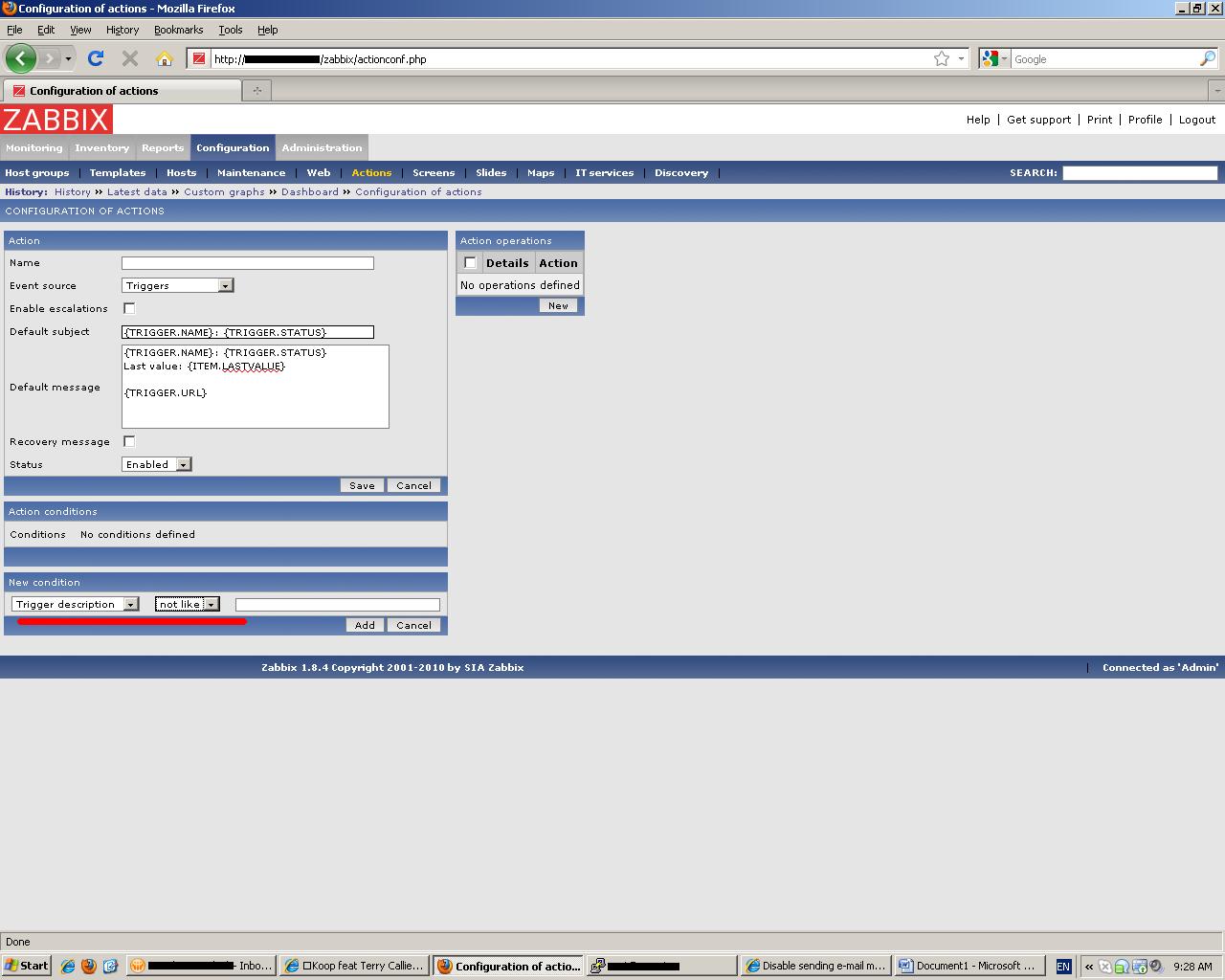The height and width of the screenshot is (980, 1225).
Task: Click in the Default message textarea
Action: pyautogui.click(x=256, y=387)
